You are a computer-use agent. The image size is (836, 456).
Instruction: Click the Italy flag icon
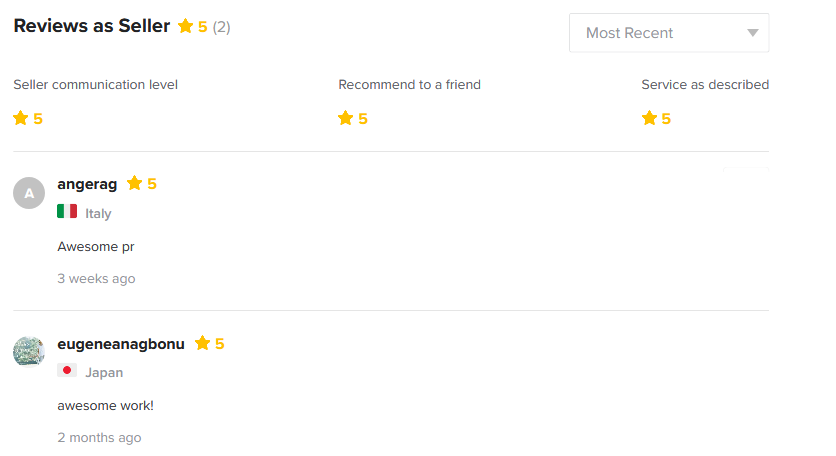[x=67, y=212]
